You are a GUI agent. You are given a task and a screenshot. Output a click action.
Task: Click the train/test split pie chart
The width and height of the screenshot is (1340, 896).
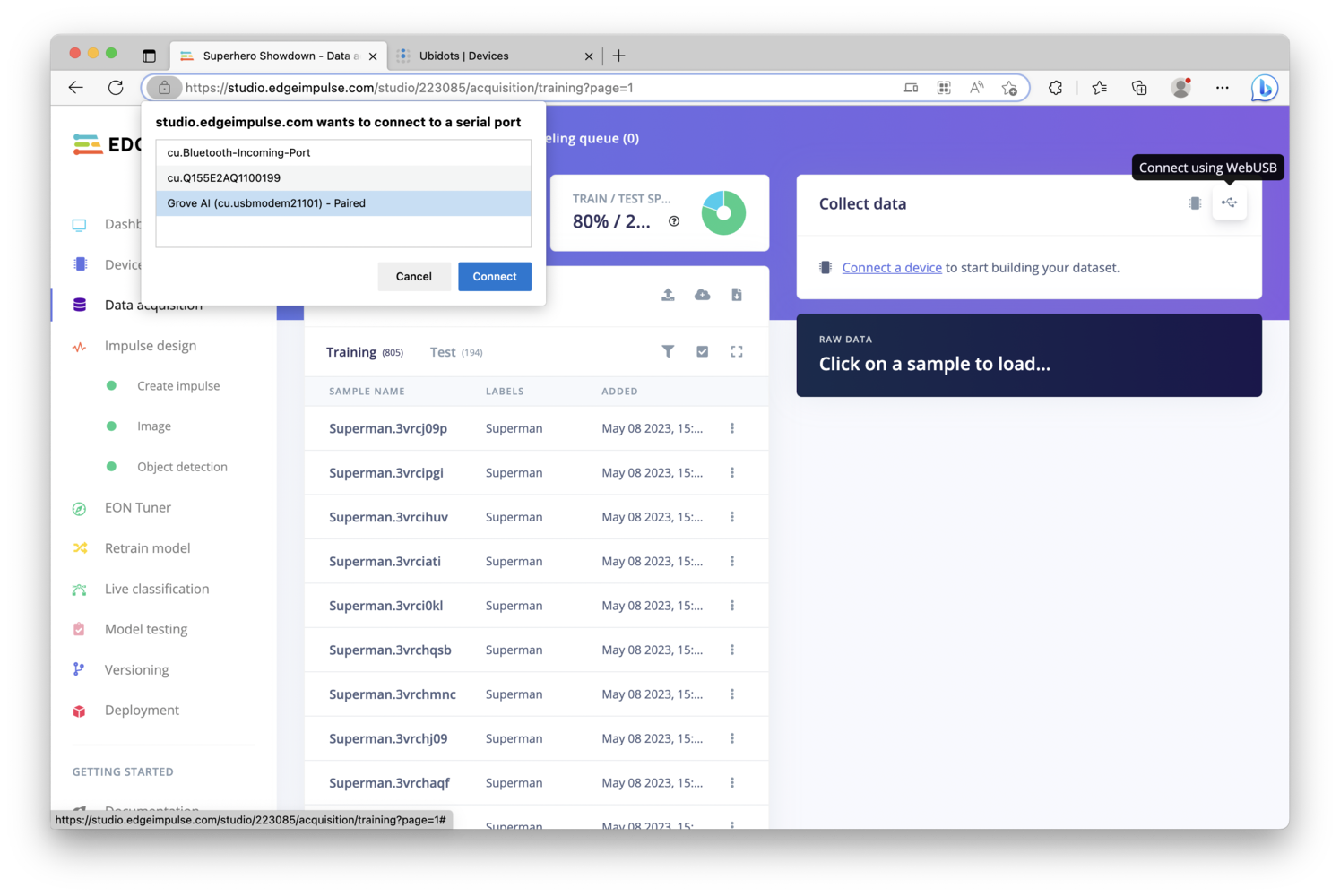(723, 213)
